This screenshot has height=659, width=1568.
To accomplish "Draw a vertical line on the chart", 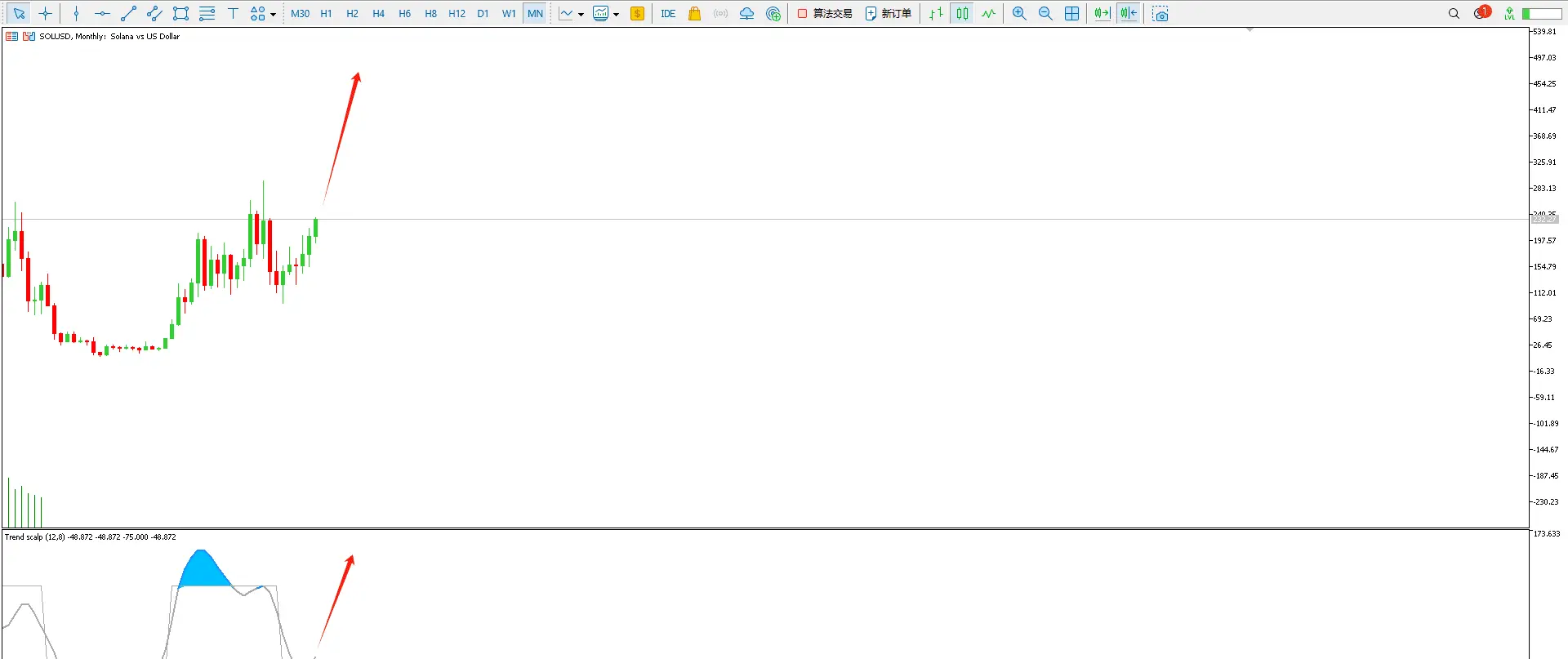I will point(76,13).
